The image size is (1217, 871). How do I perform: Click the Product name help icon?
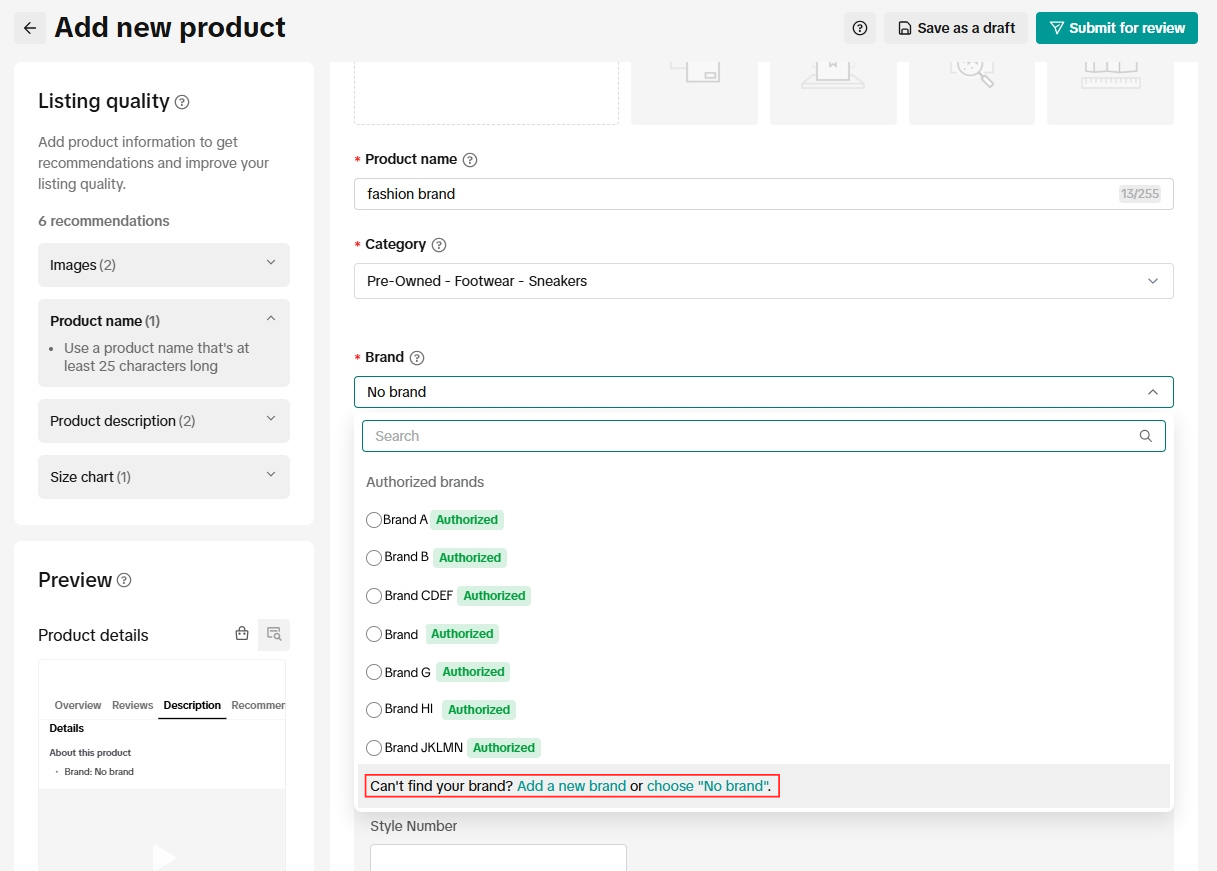click(470, 160)
